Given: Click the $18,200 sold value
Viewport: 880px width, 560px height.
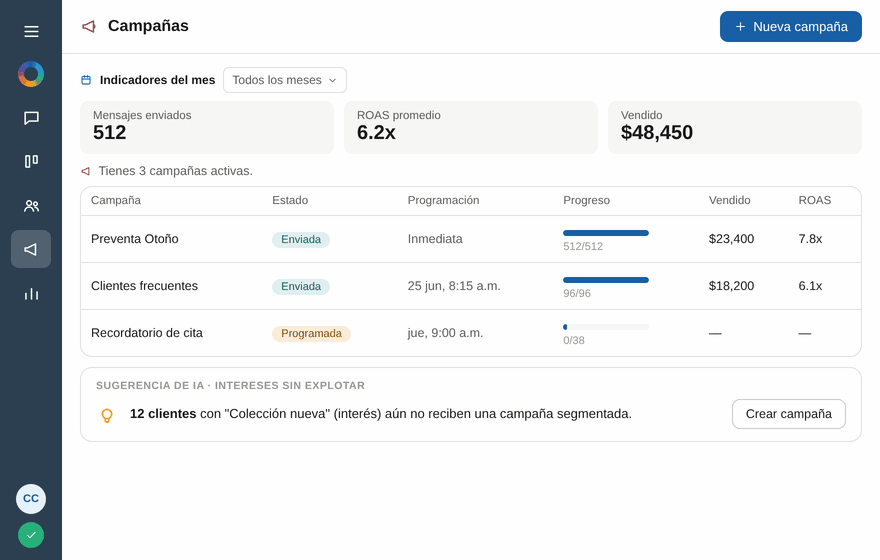Looking at the screenshot, I should tap(731, 286).
